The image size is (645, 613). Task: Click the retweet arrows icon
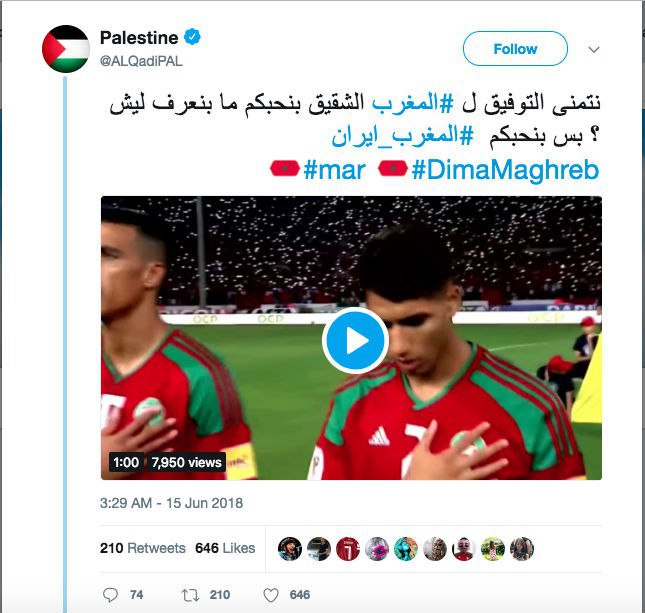[190, 595]
